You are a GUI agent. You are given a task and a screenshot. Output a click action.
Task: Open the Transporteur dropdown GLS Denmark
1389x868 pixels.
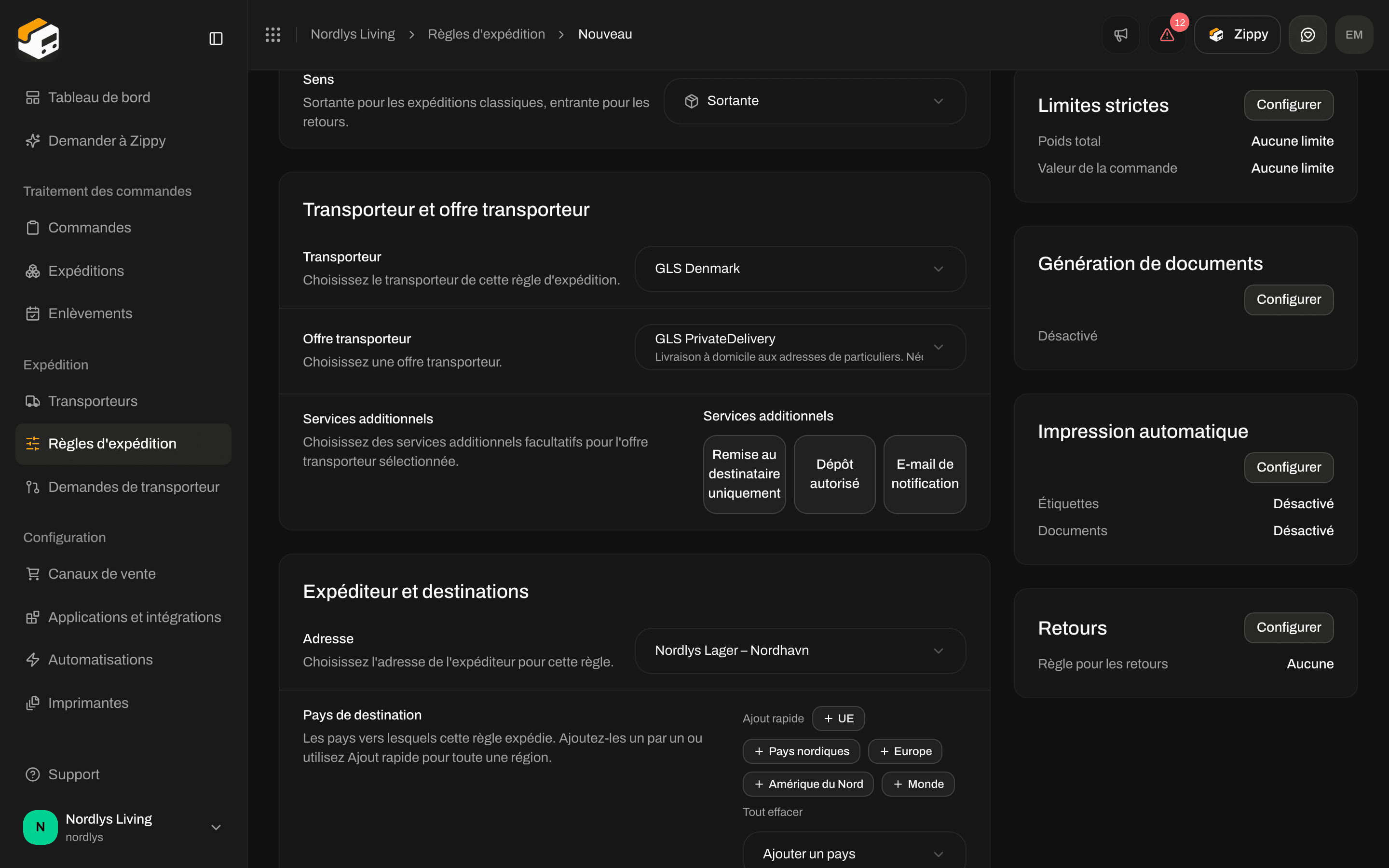click(x=800, y=269)
